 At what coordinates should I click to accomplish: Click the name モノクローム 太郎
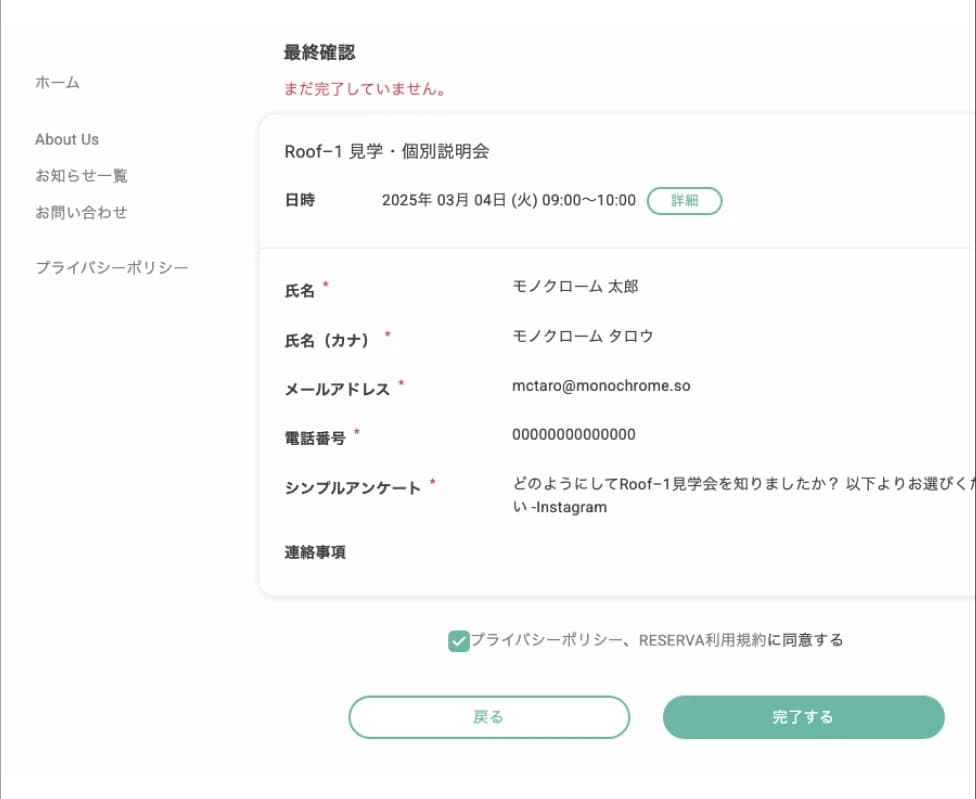coord(575,287)
